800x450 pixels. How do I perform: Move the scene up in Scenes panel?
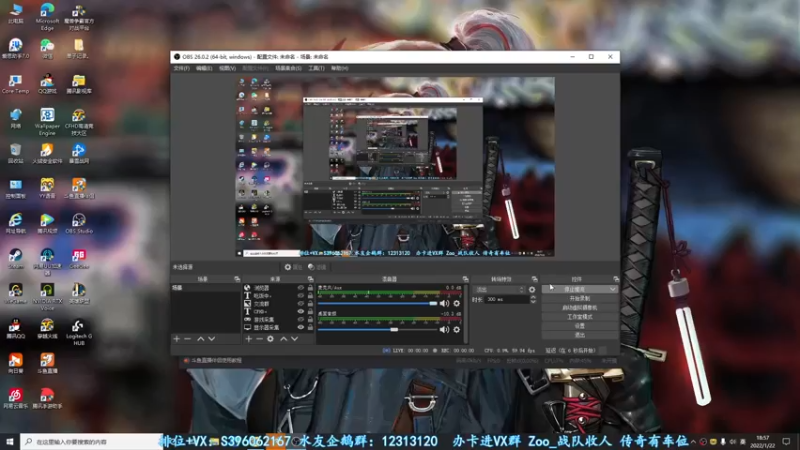point(201,339)
